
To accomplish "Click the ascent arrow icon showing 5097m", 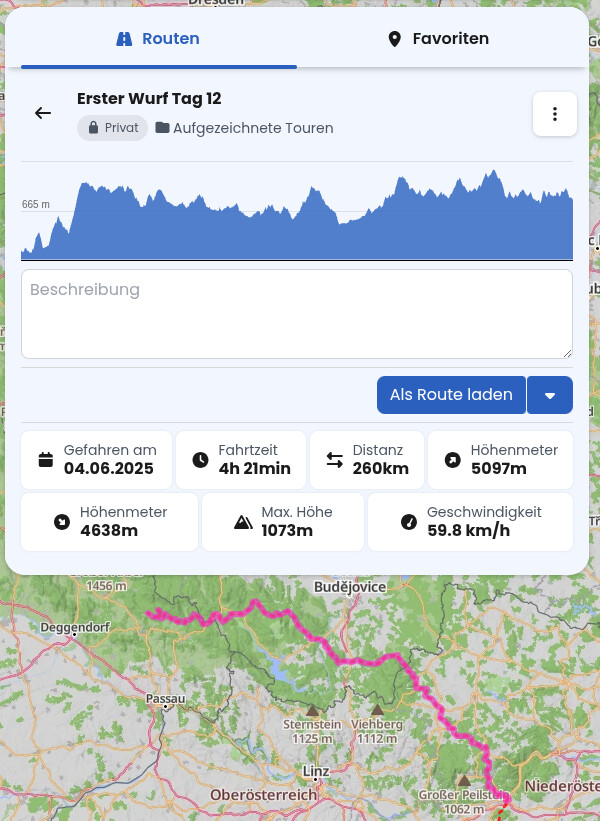I will (x=452, y=460).
